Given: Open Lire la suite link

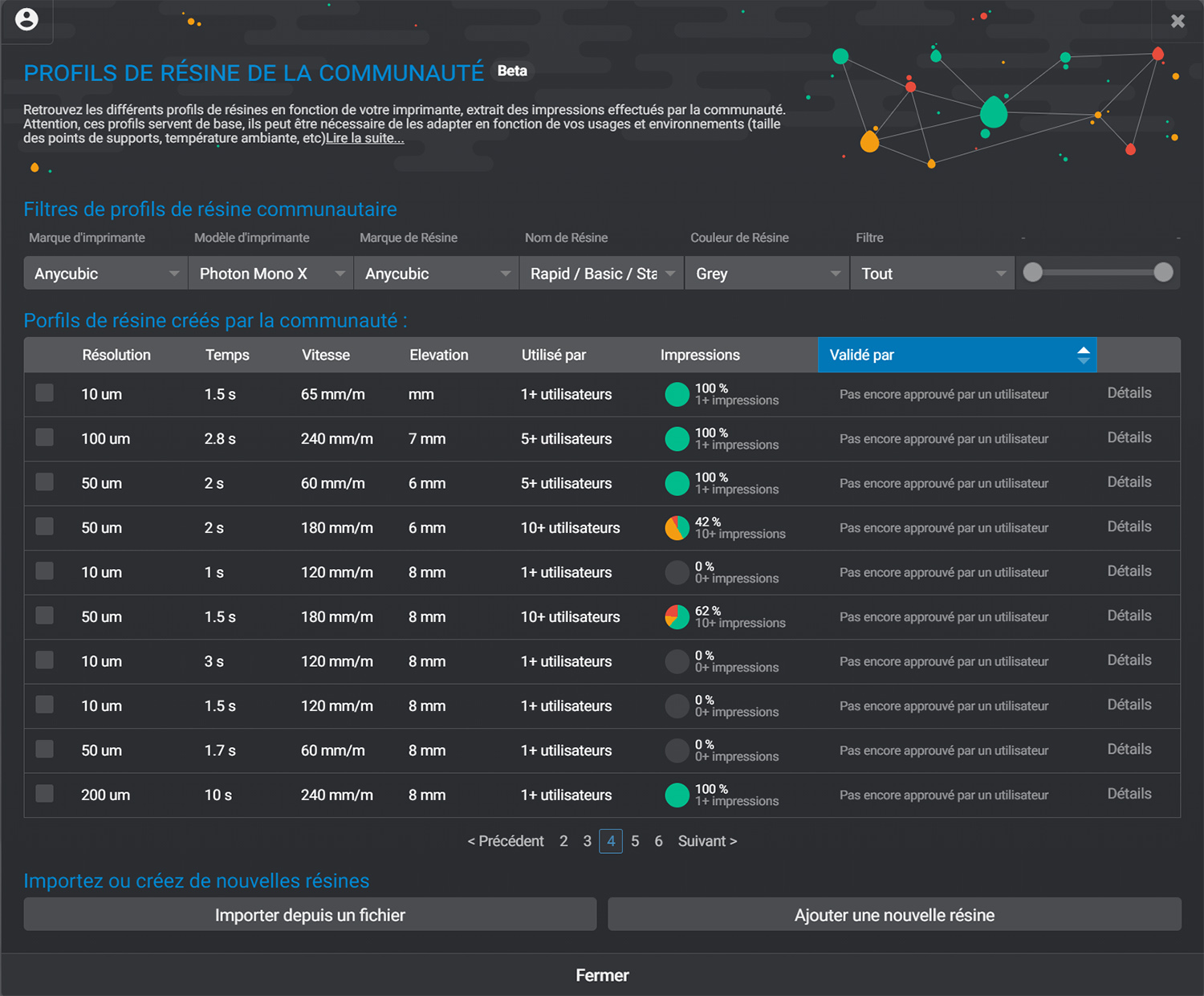Looking at the screenshot, I should pos(364,138).
